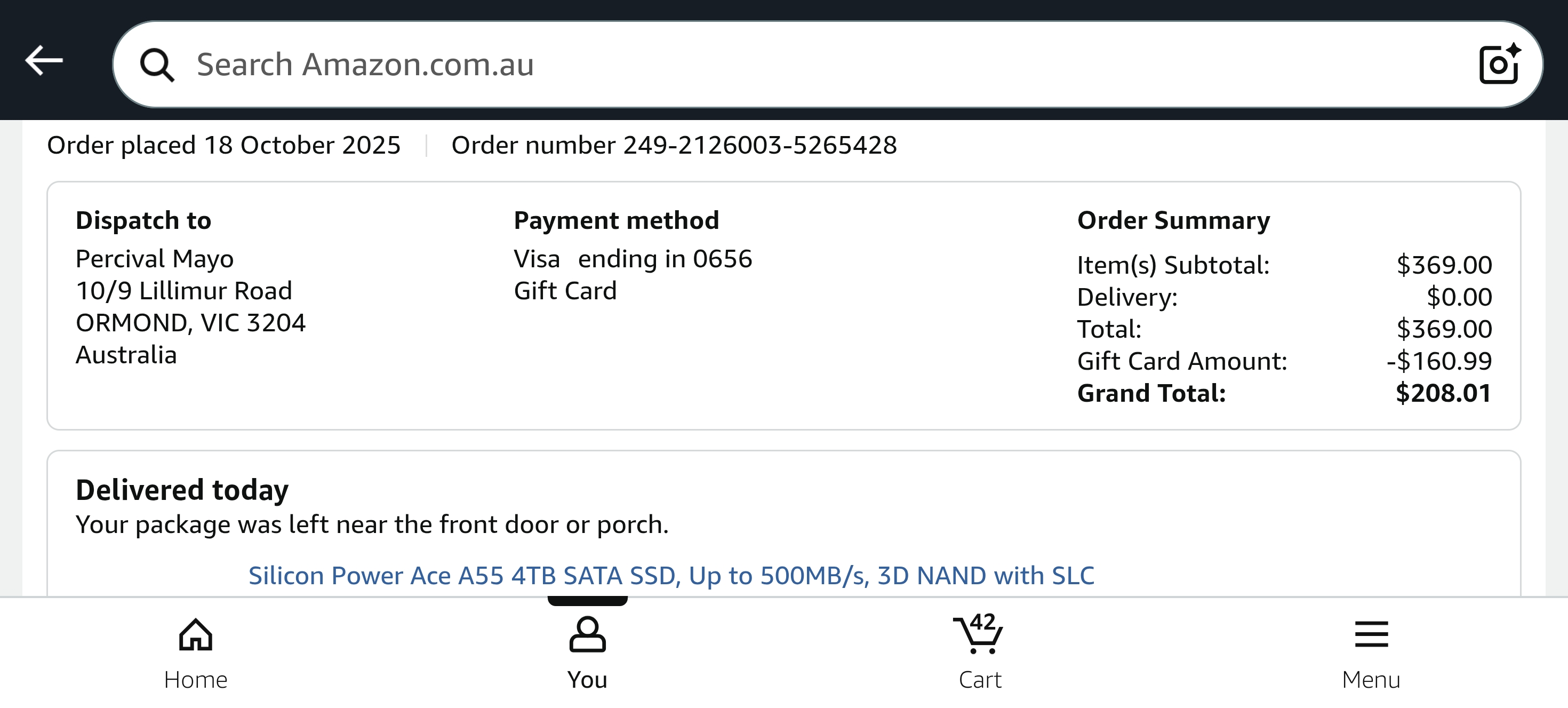The width and height of the screenshot is (1568, 708).
Task: Select recipient name Percival Mayo
Action: point(155,259)
